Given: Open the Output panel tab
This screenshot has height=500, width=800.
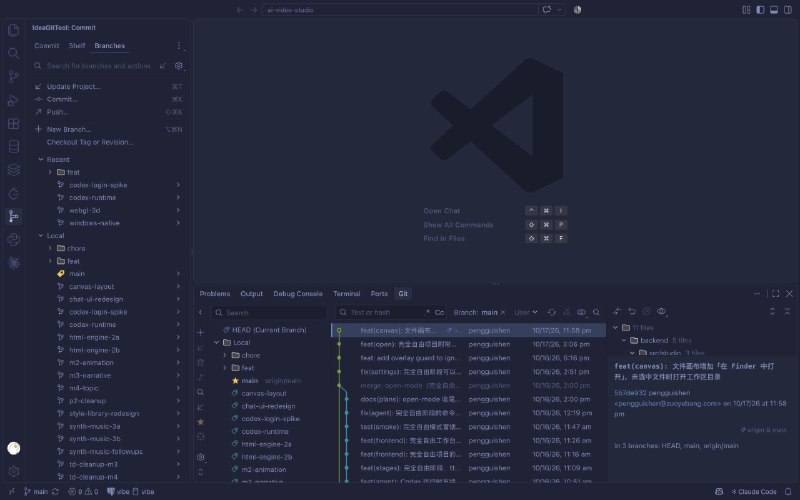Looking at the screenshot, I should click(252, 294).
